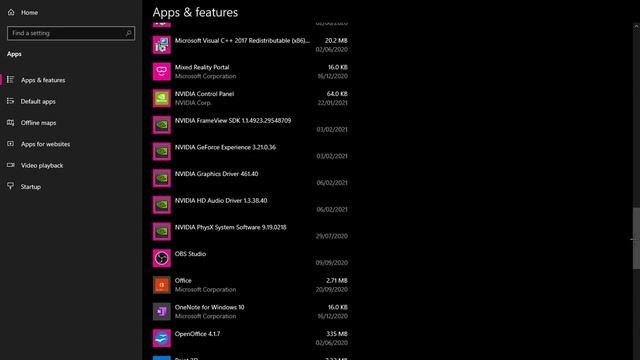Select the NVIDIA Graphics Driver 461.40 entry
The height and width of the screenshot is (360, 640).
[250, 178]
